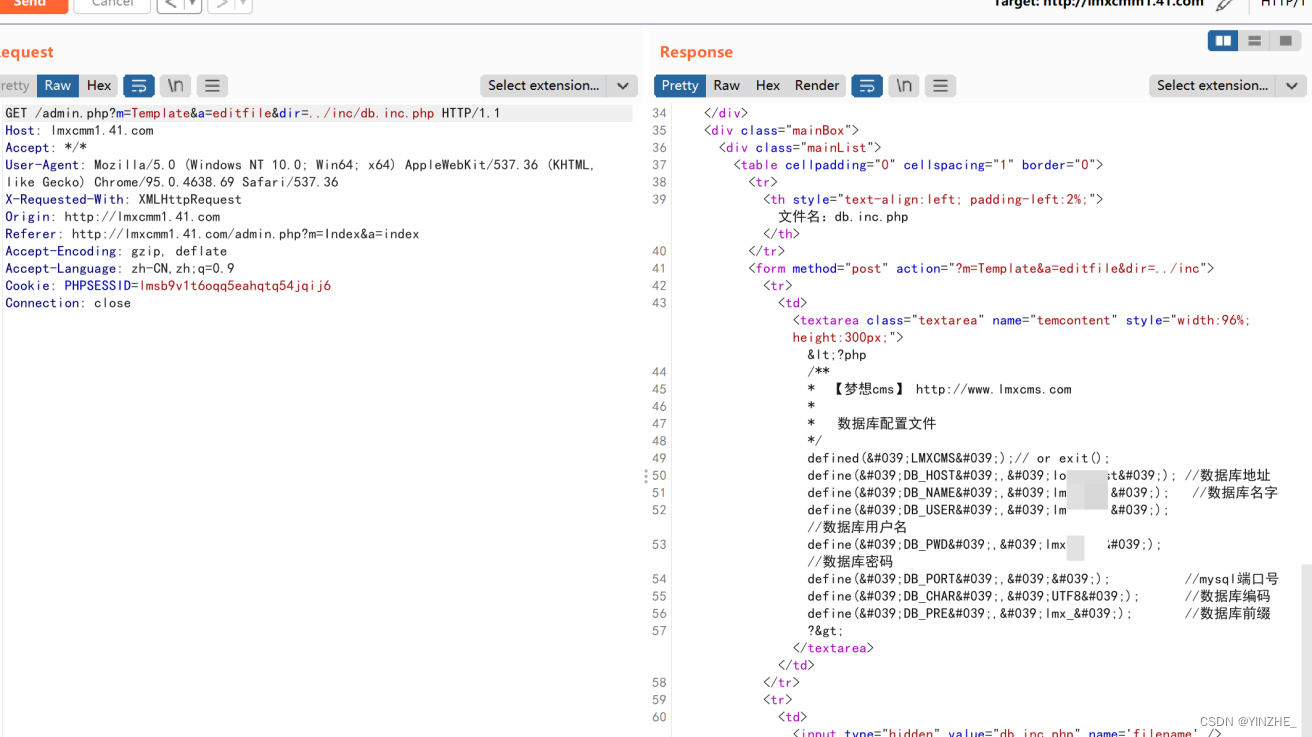Click the Target URL label
1312x737 pixels.
[x=1099, y=4]
